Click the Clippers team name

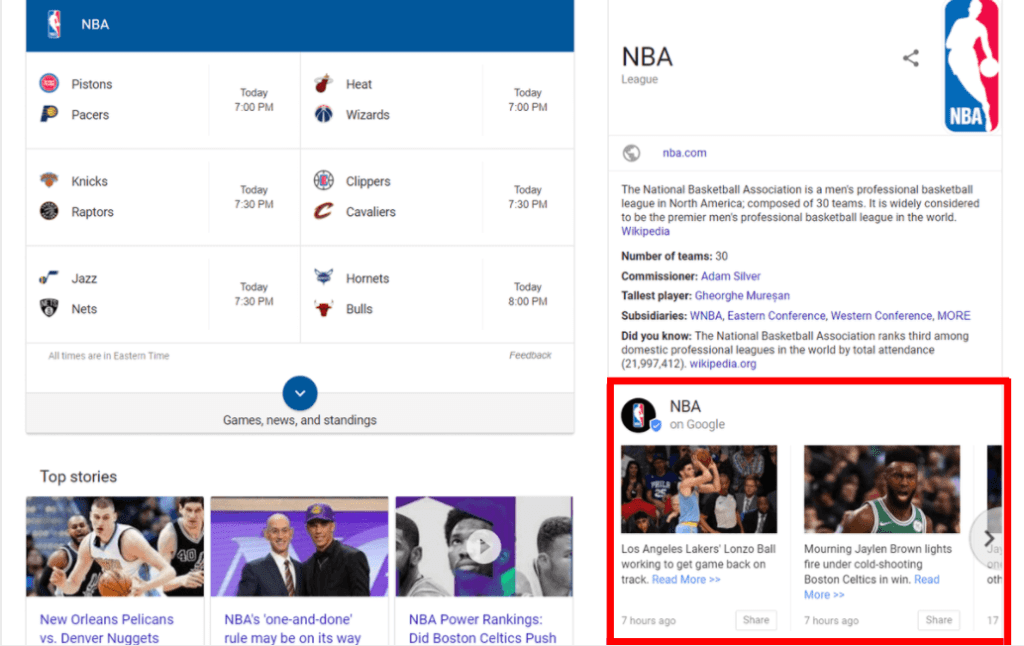[368, 181]
